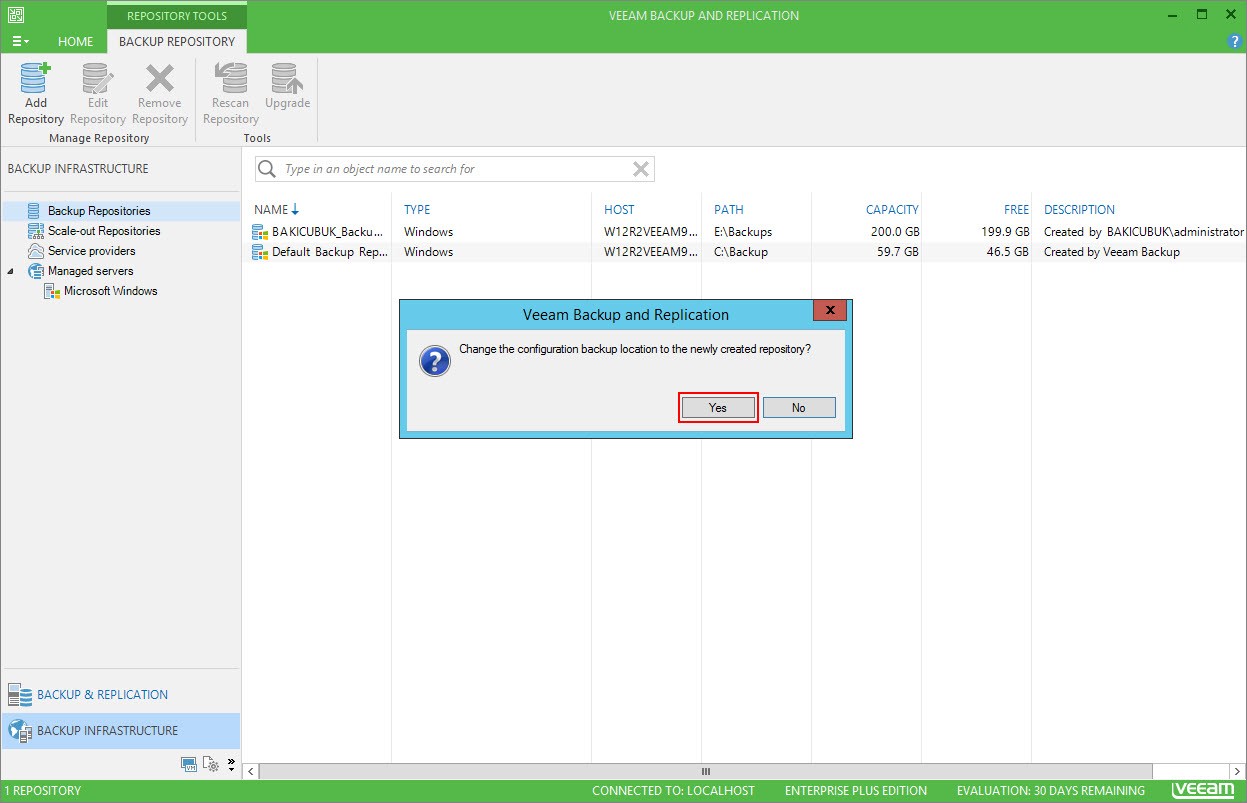Click 'ENTERPRISE PLUS EDITION' in status bar
1247x803 pixels.
[856, 791]
